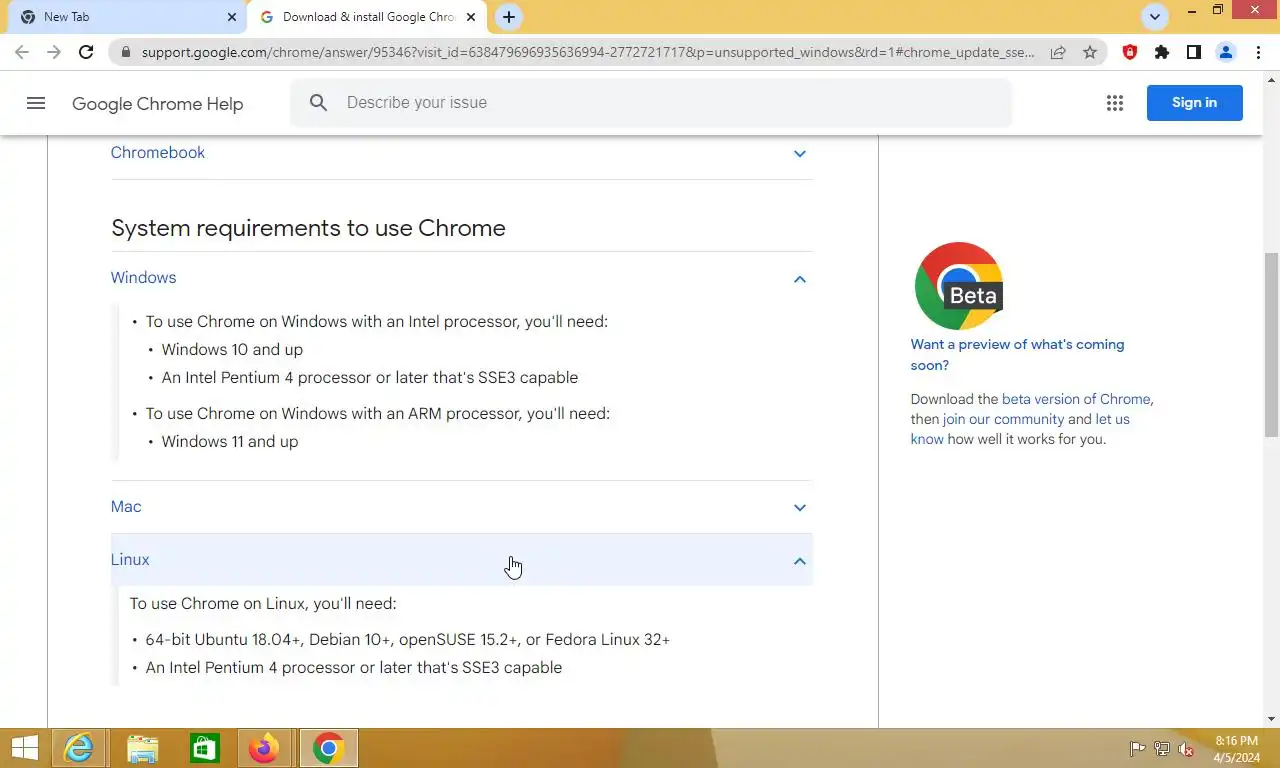Screen dimensions: 1280x768
Task: Click the Linux section chevron
Action: pyautogui.click(x=800, y=561)
